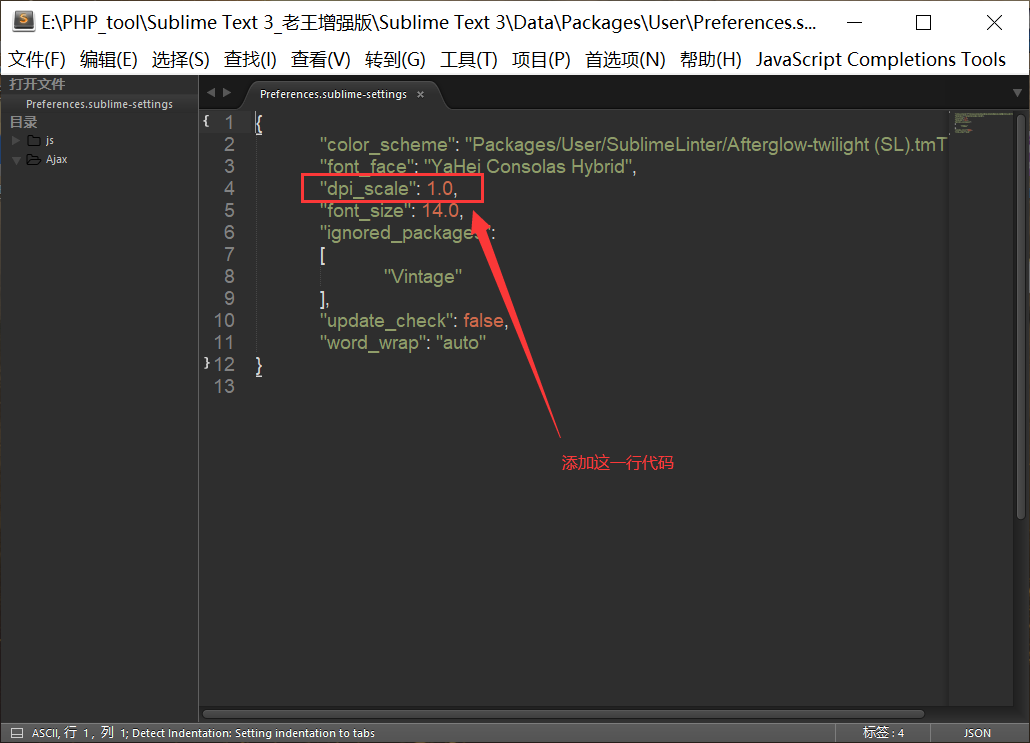Click the 14.0 font size value
Viewport: 1030px width, 743px height.
tap(440, 211)
